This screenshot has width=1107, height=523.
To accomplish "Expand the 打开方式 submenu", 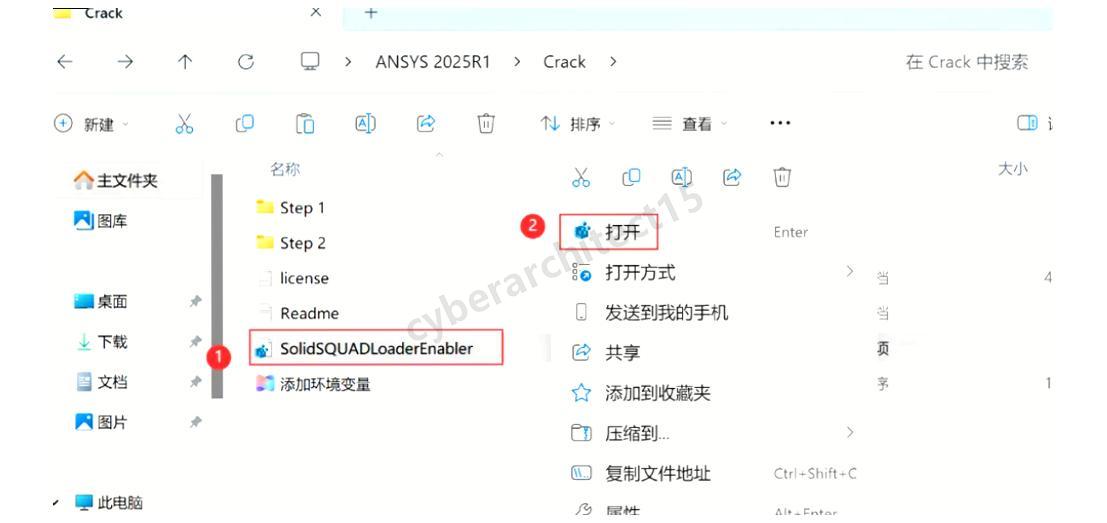I will [713, 272].
